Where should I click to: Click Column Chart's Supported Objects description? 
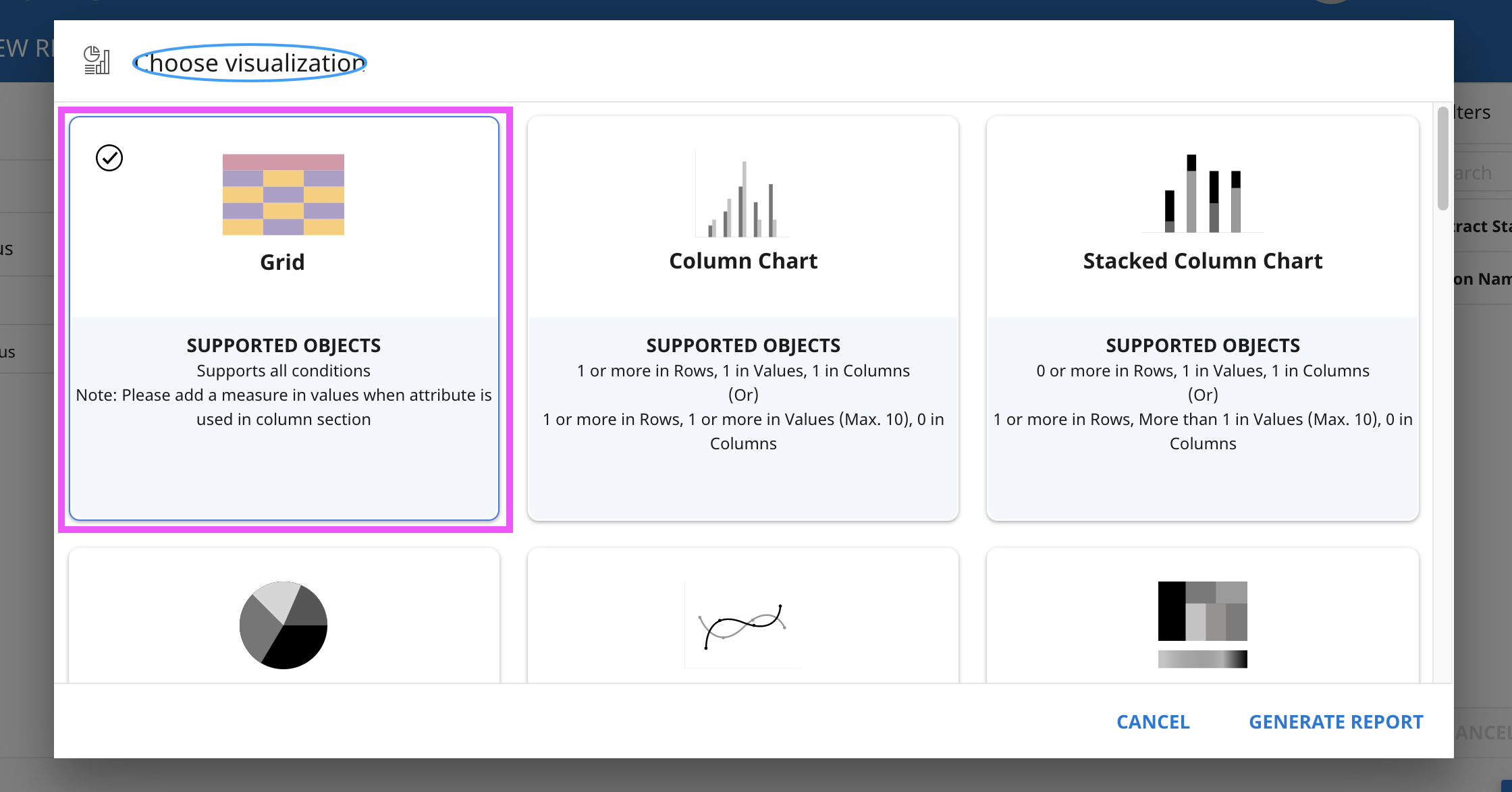pos(742,407)
